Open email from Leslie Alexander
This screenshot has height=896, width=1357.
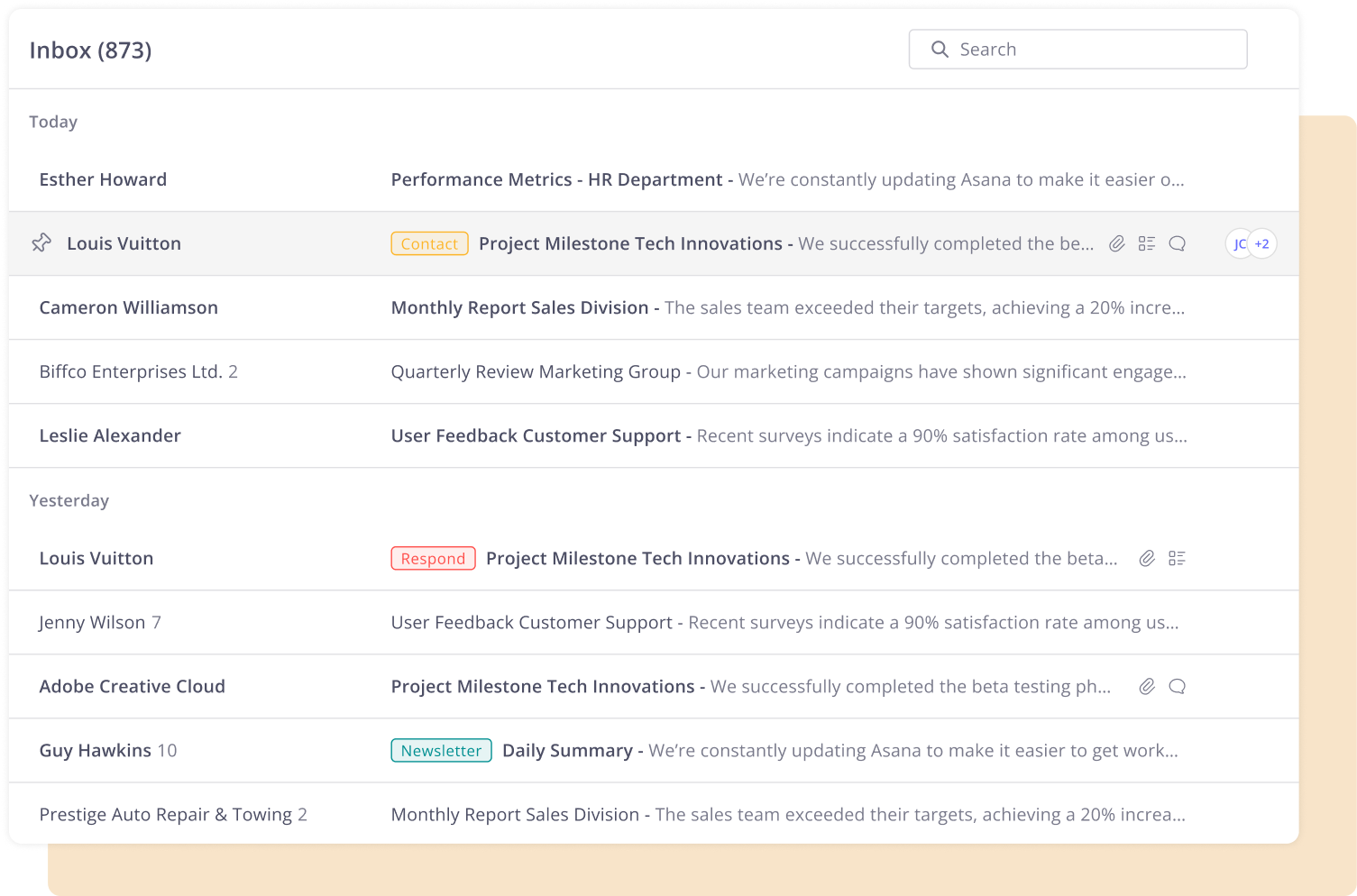tap(654, 435)
